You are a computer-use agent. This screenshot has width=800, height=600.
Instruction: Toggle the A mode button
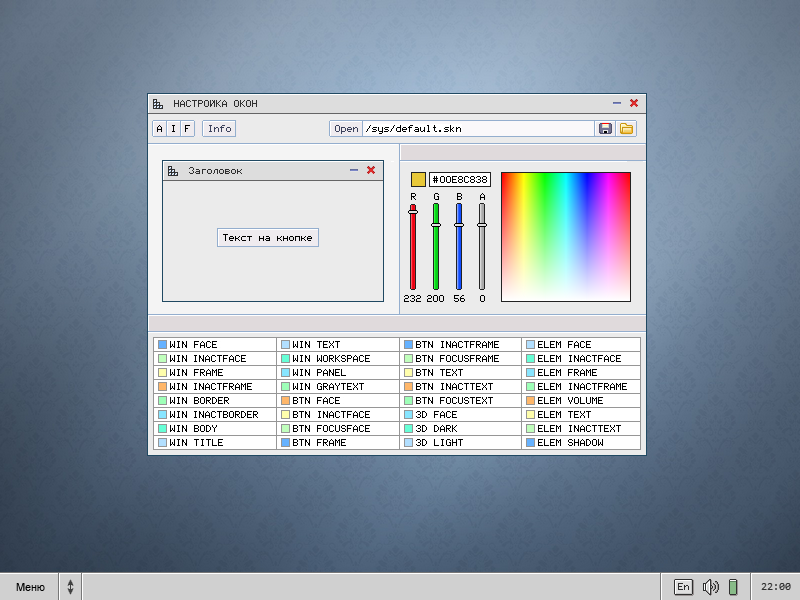coord(159,129)
